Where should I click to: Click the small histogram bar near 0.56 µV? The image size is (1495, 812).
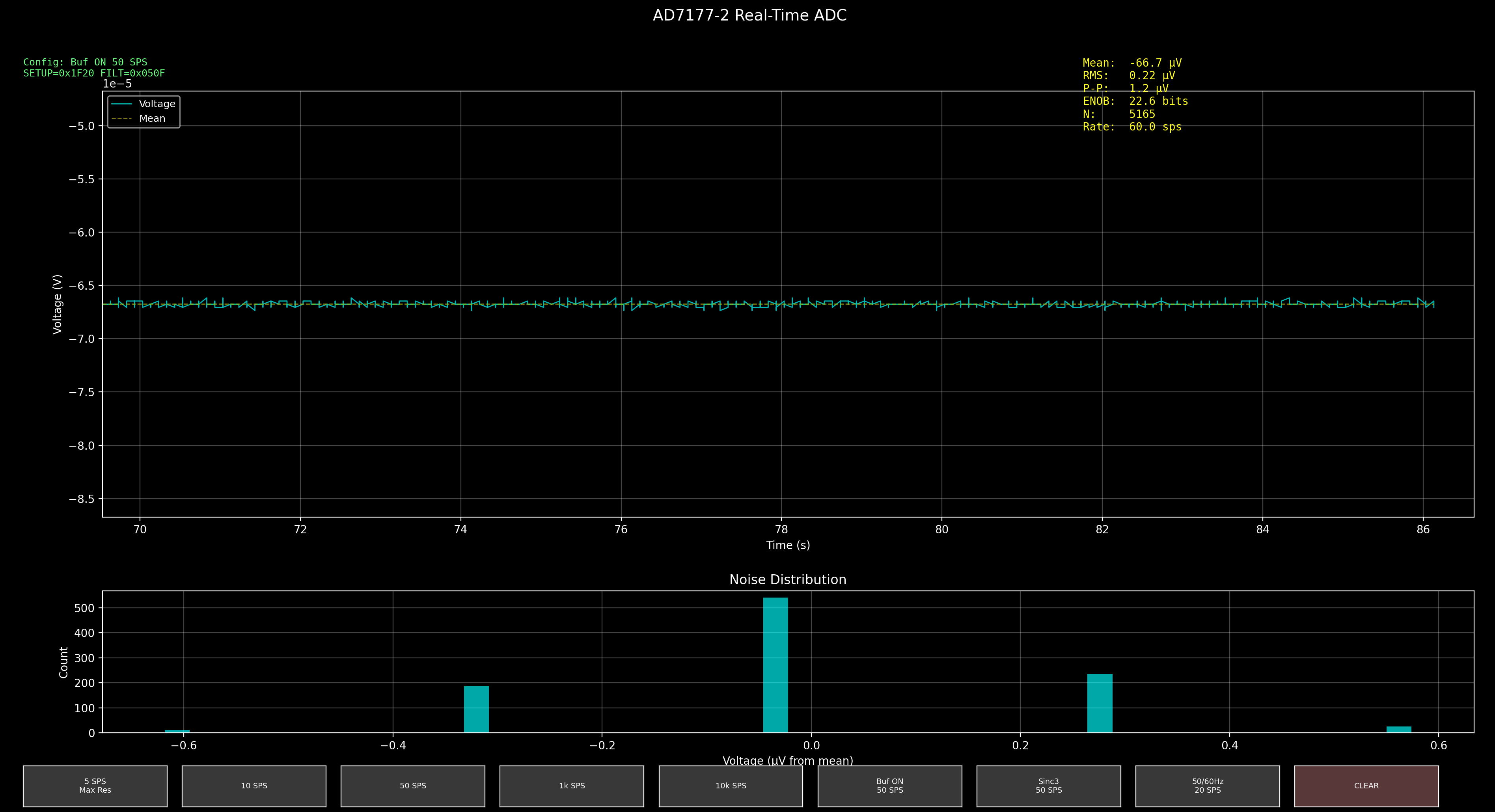click(x=1399, y=730)
